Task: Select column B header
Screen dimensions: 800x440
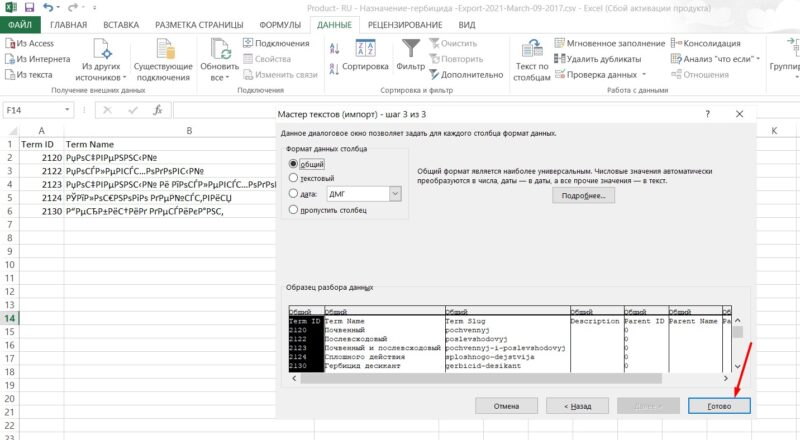Action: [189, 131]
